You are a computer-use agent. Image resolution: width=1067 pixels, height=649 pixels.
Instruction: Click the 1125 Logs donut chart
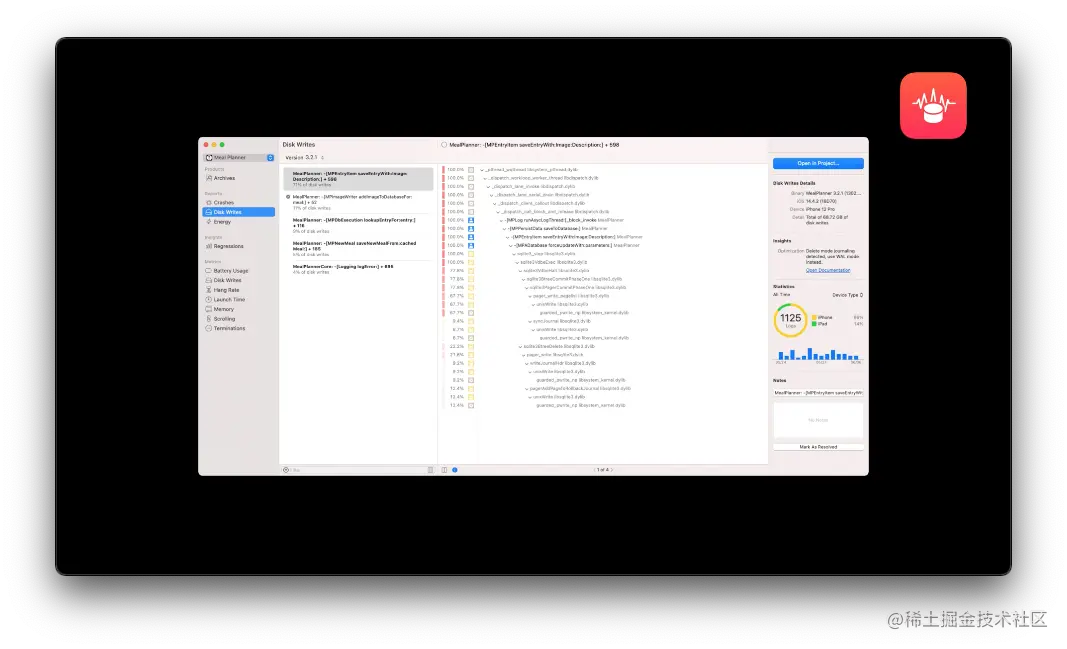[790, 320]
